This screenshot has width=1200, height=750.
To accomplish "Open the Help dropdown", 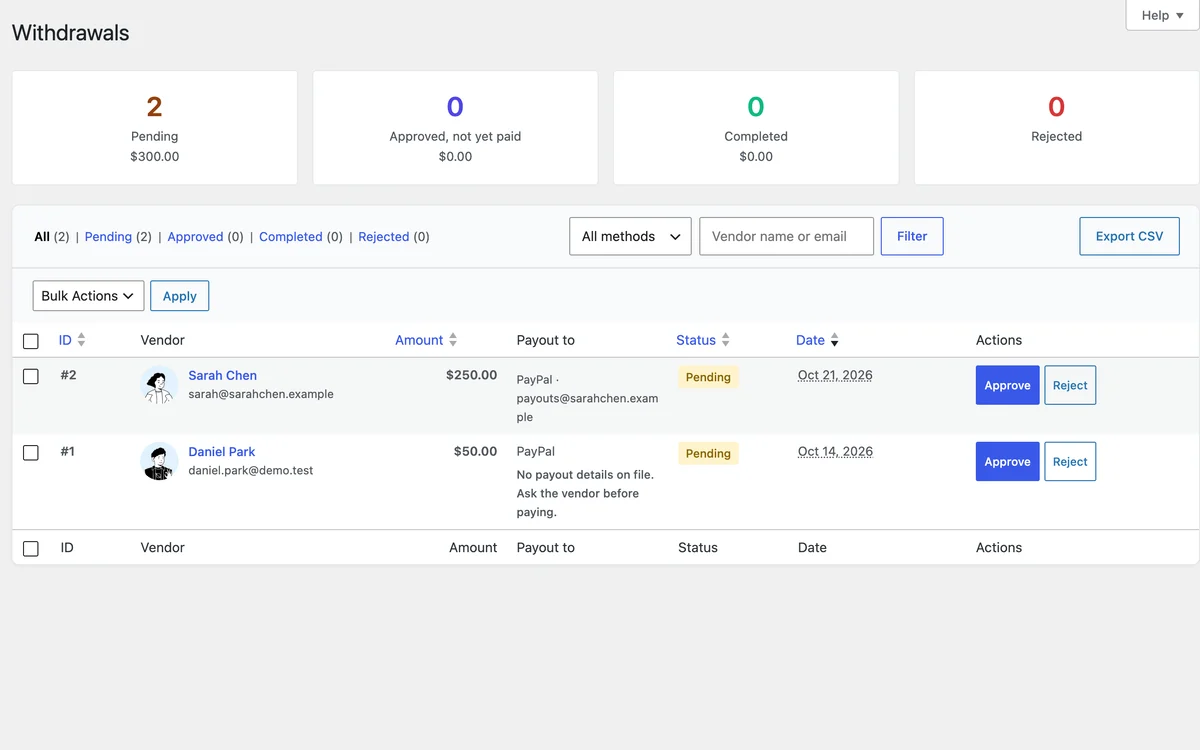I will (x=1162, y=15).
